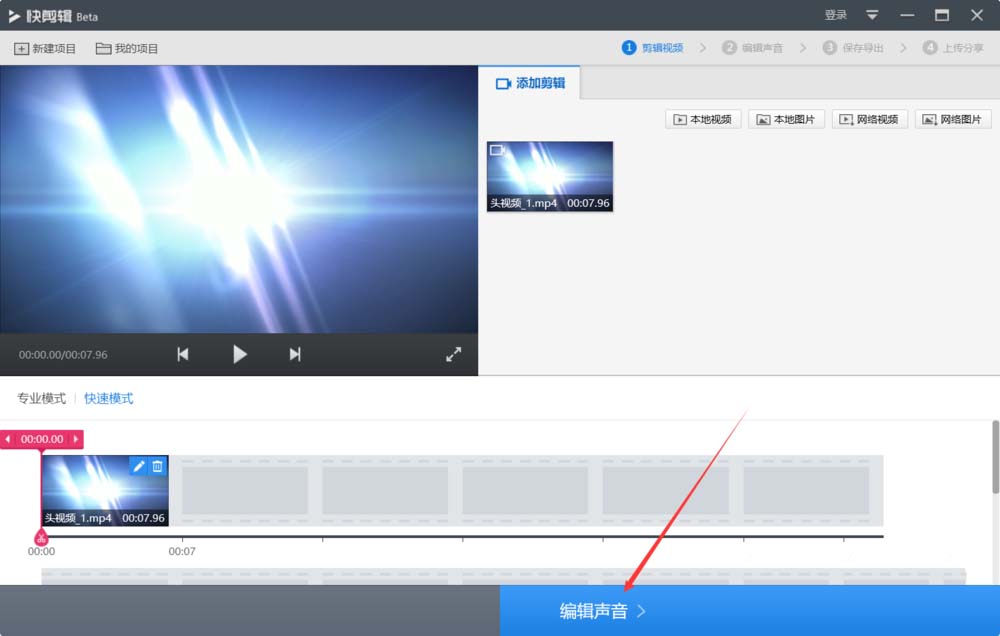Open the dropdown menu beside 登录
This screenshot has width=1000, height=636.
(872, 15)
